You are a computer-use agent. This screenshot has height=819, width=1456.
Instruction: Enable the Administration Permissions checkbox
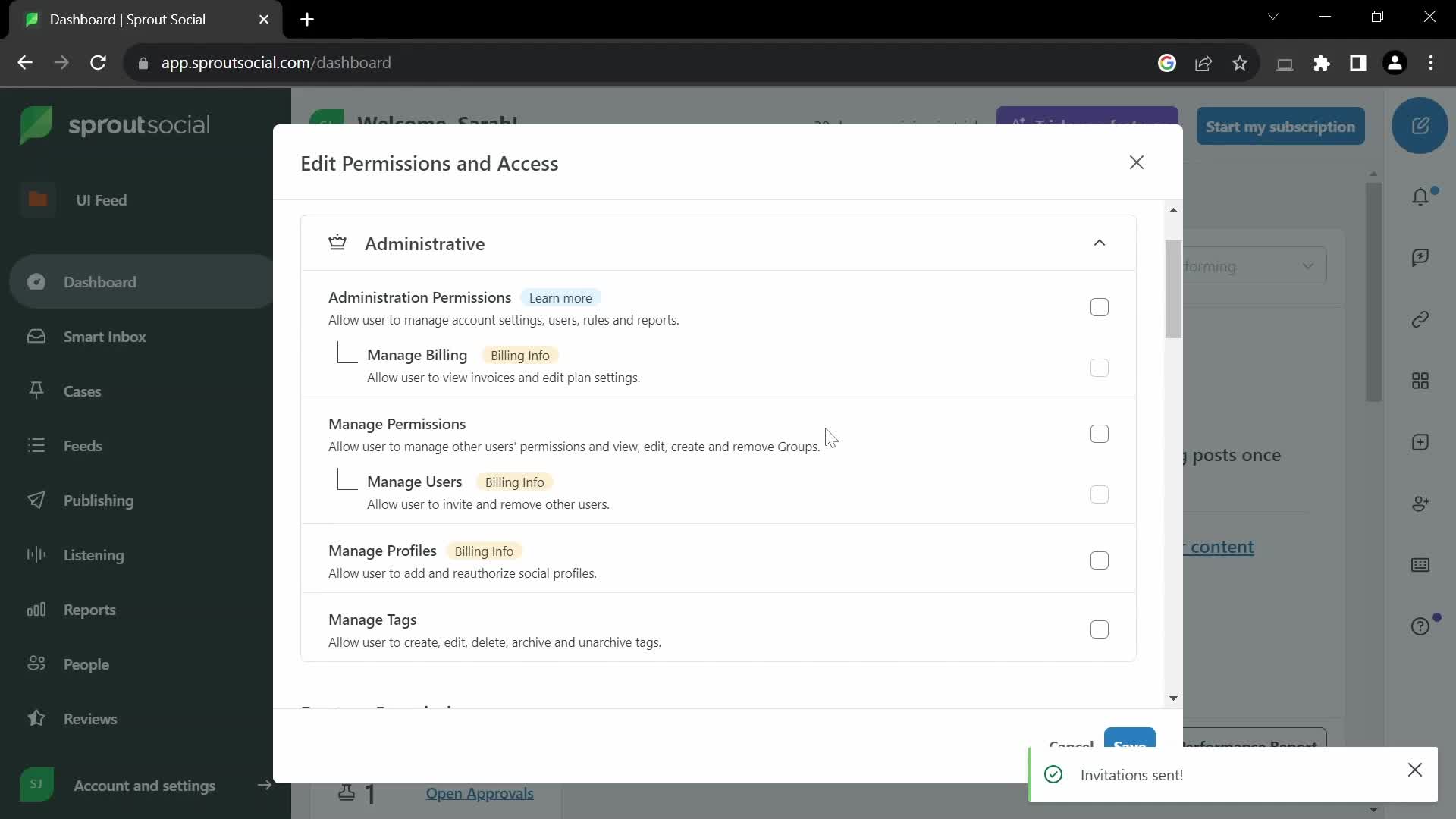point(1097,307)
